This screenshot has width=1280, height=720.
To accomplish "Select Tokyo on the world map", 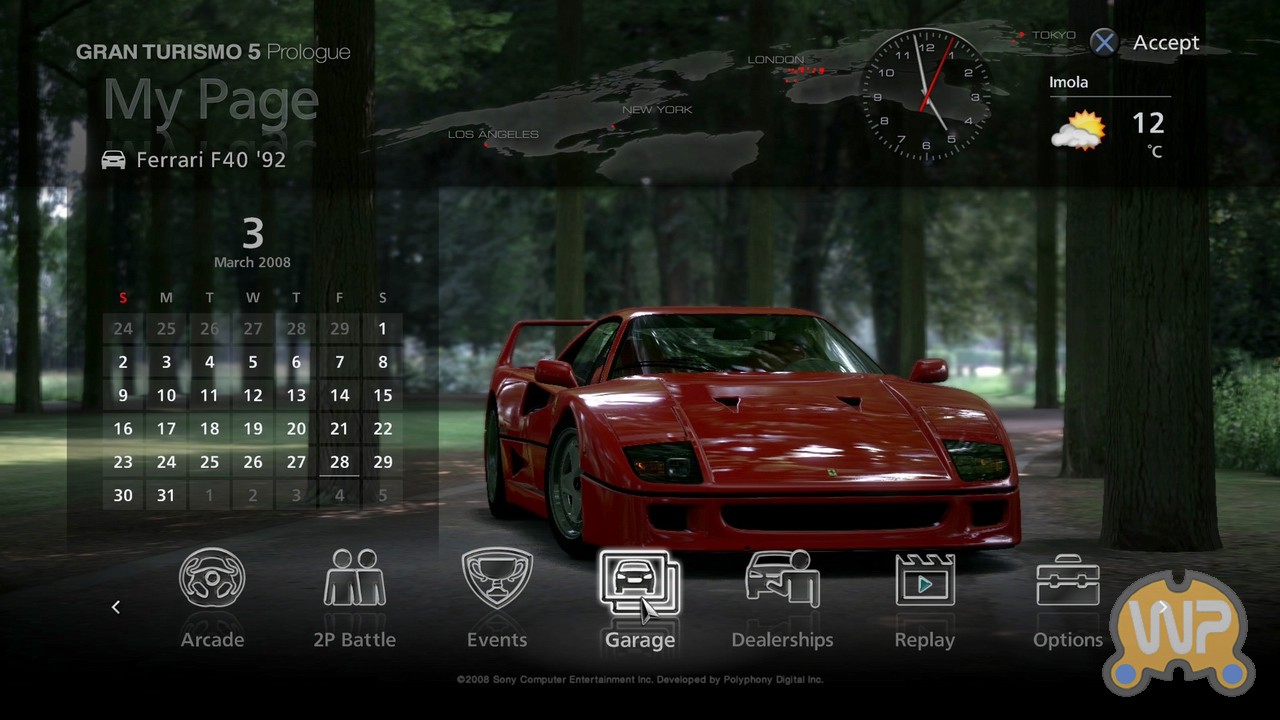I will coord(1052,36).
